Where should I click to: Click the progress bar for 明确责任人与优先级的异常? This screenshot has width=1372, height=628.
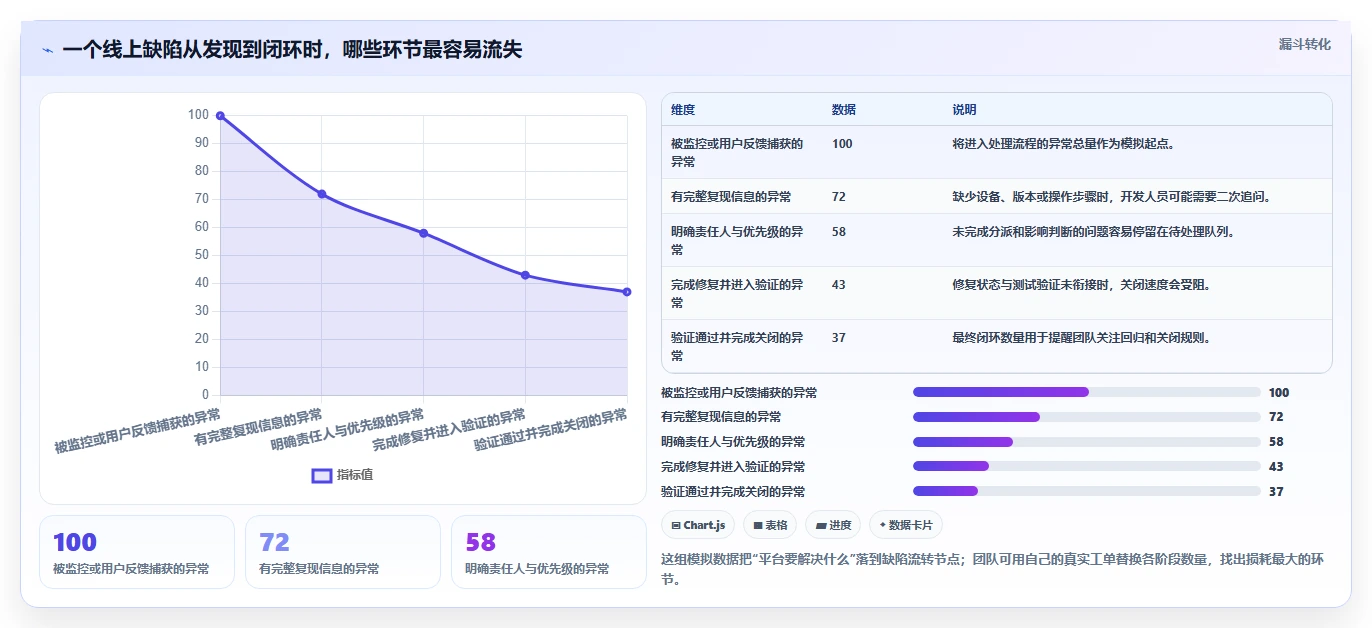(x=1087, y=442)
